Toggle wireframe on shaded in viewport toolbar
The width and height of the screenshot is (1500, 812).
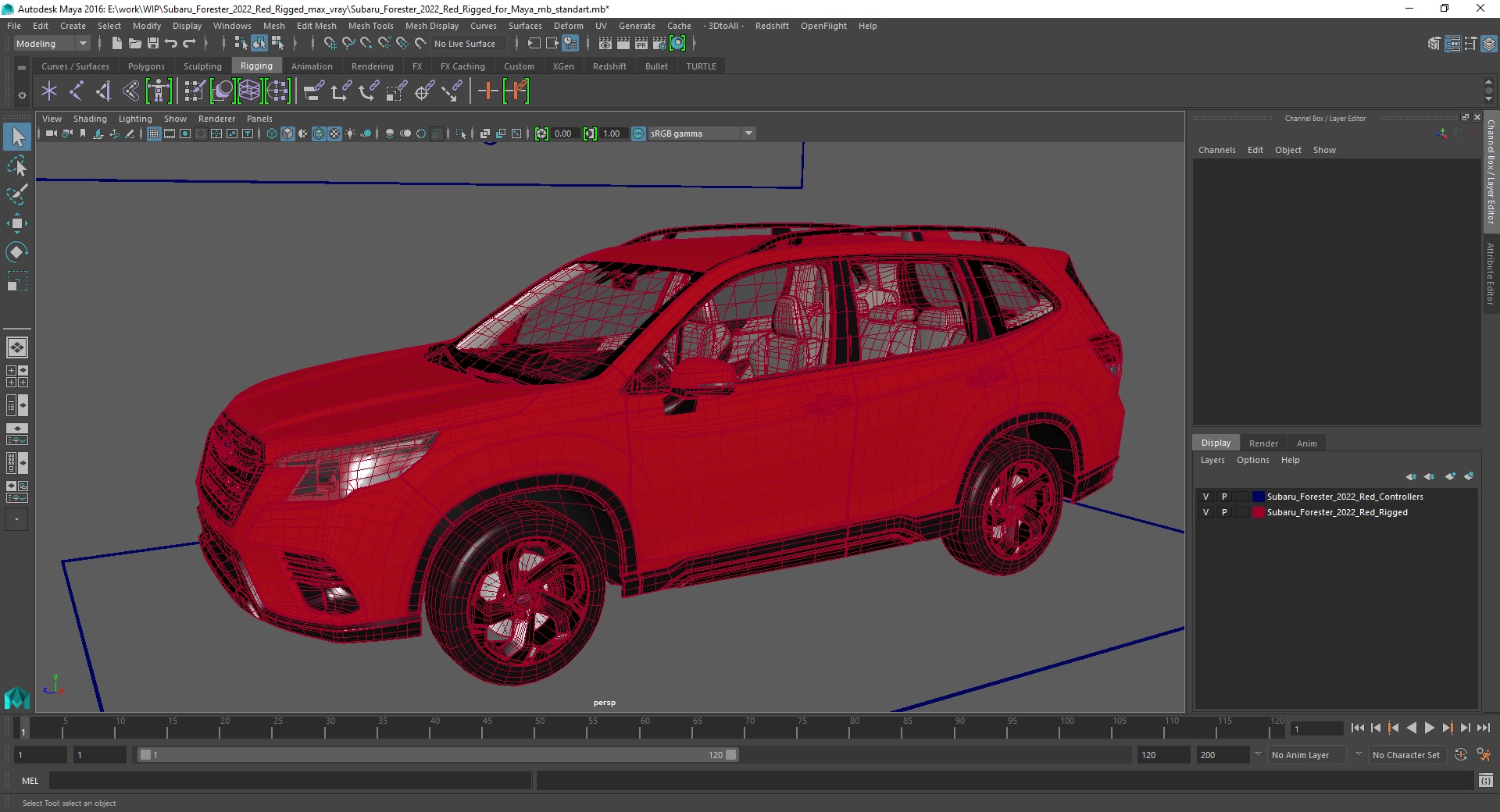coord(319,134)
